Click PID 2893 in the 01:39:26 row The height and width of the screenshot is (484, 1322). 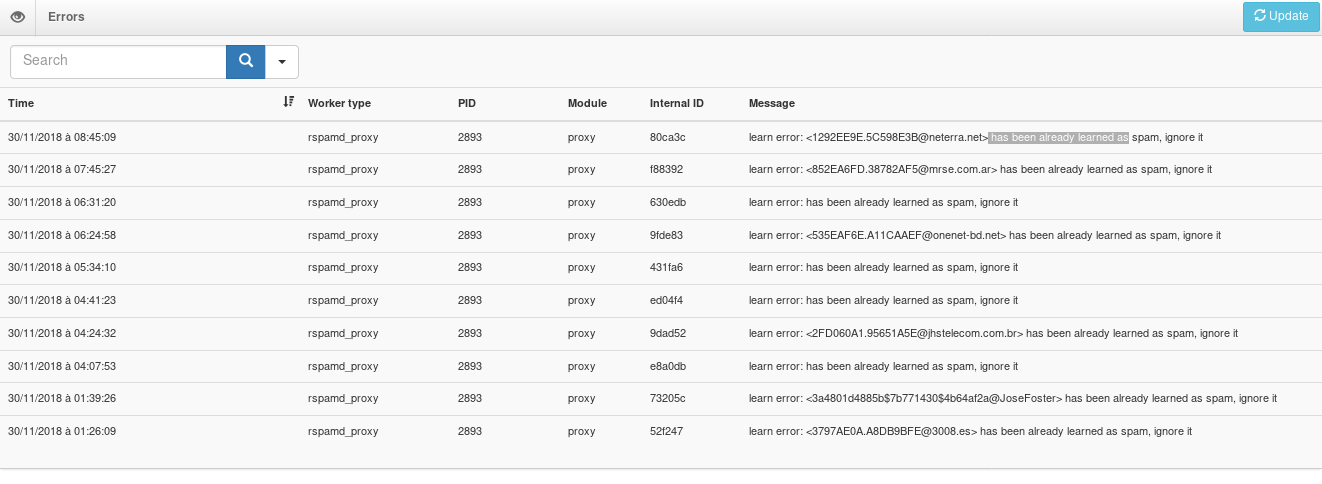click(470, 399)
